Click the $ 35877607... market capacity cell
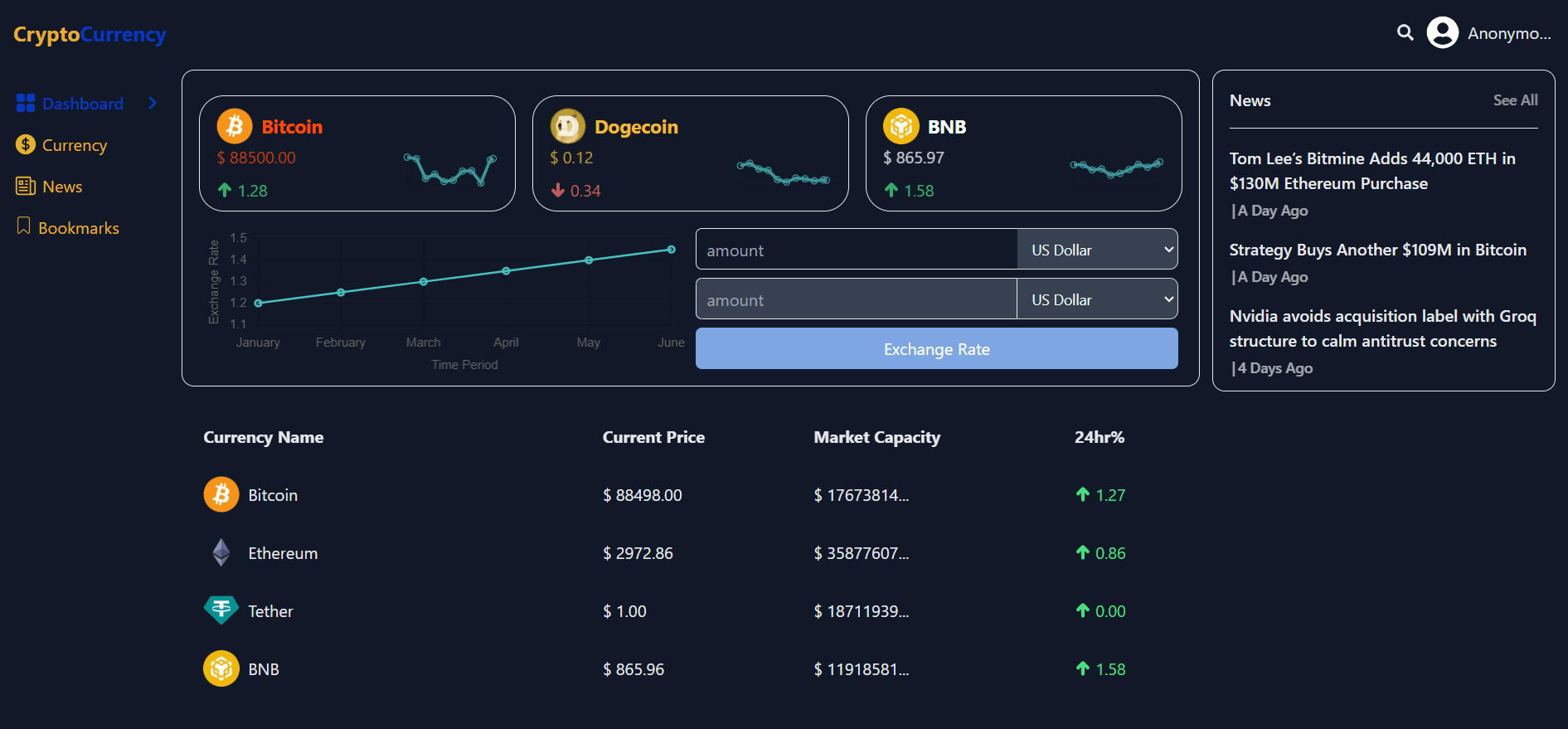 (x=862, y=553)
